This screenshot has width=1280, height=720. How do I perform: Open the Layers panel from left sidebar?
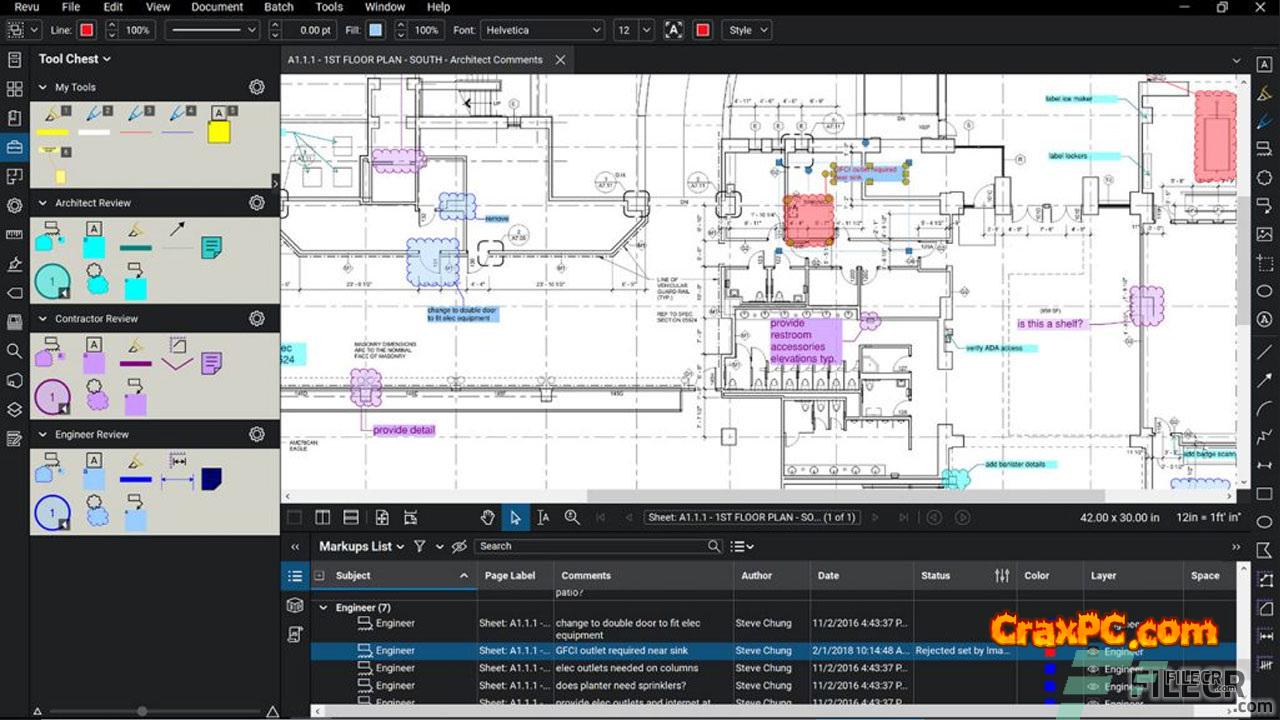[x=14, y=409]
